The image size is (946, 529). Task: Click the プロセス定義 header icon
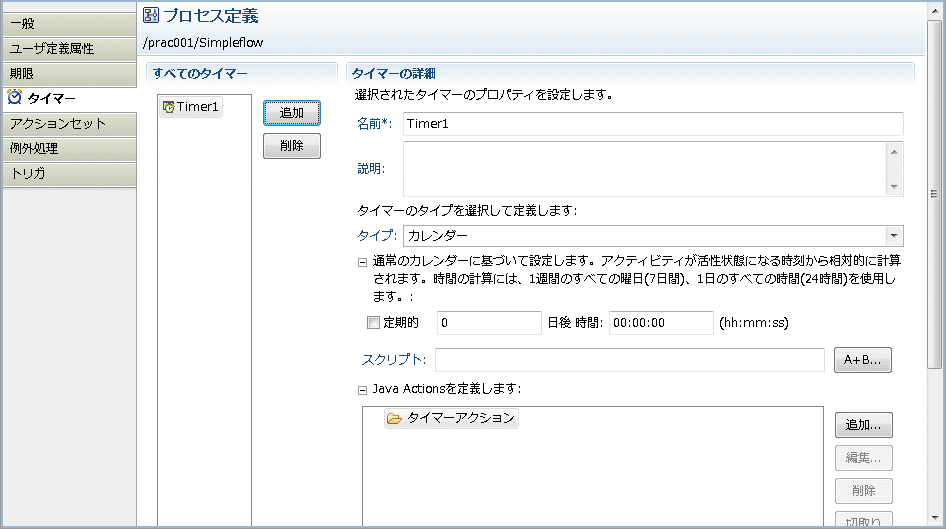click(151, 15)
